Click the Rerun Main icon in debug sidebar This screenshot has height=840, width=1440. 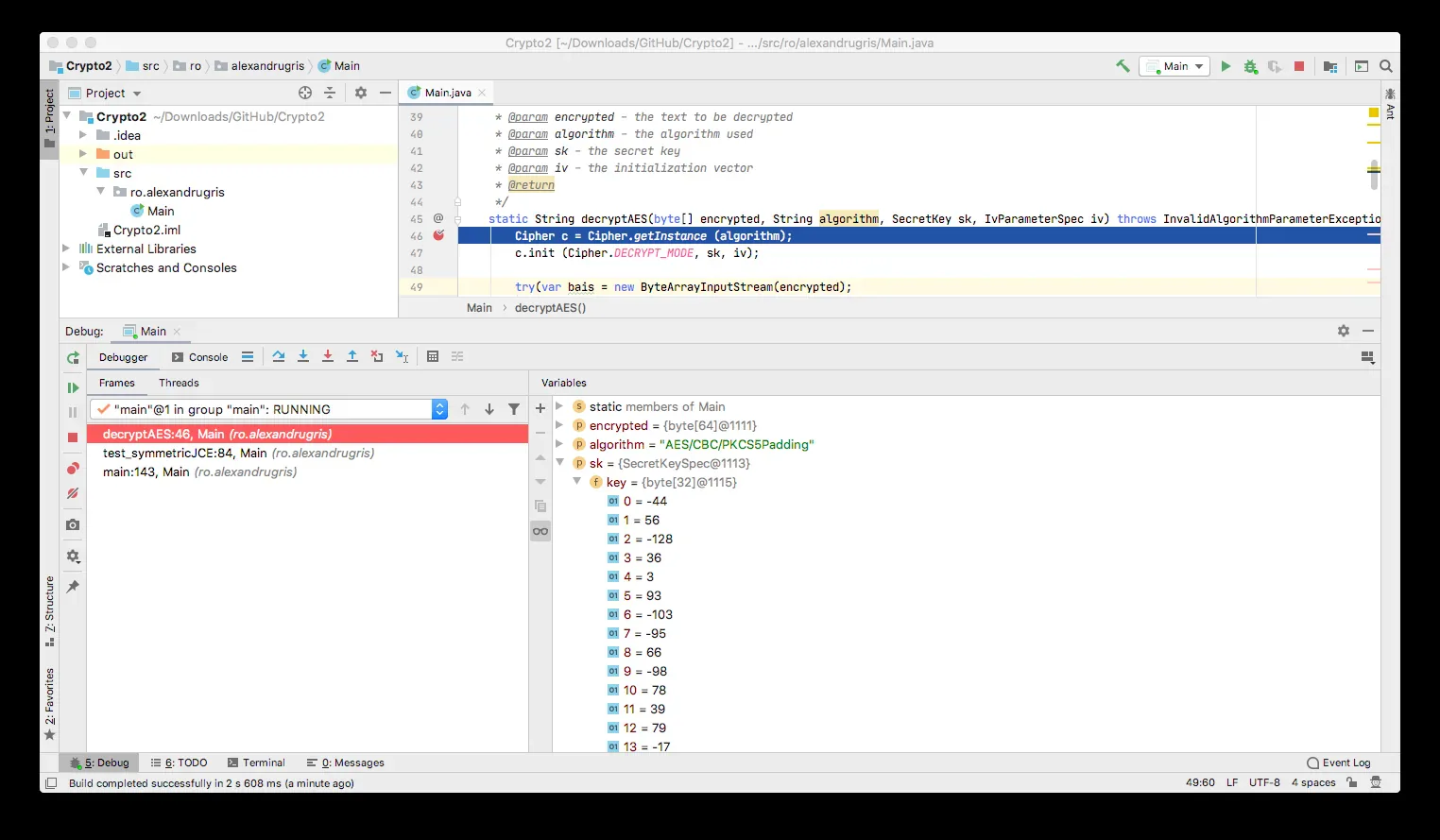[x=73, y=358]
